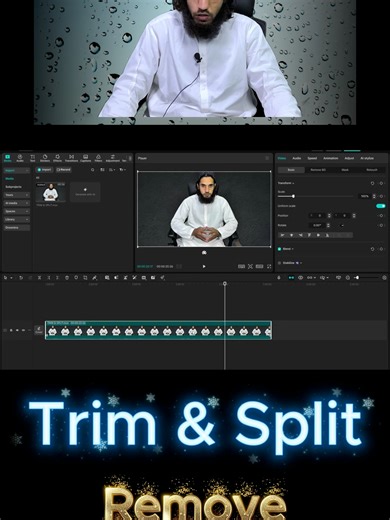Click the Import button in media panel

[44, 170]
